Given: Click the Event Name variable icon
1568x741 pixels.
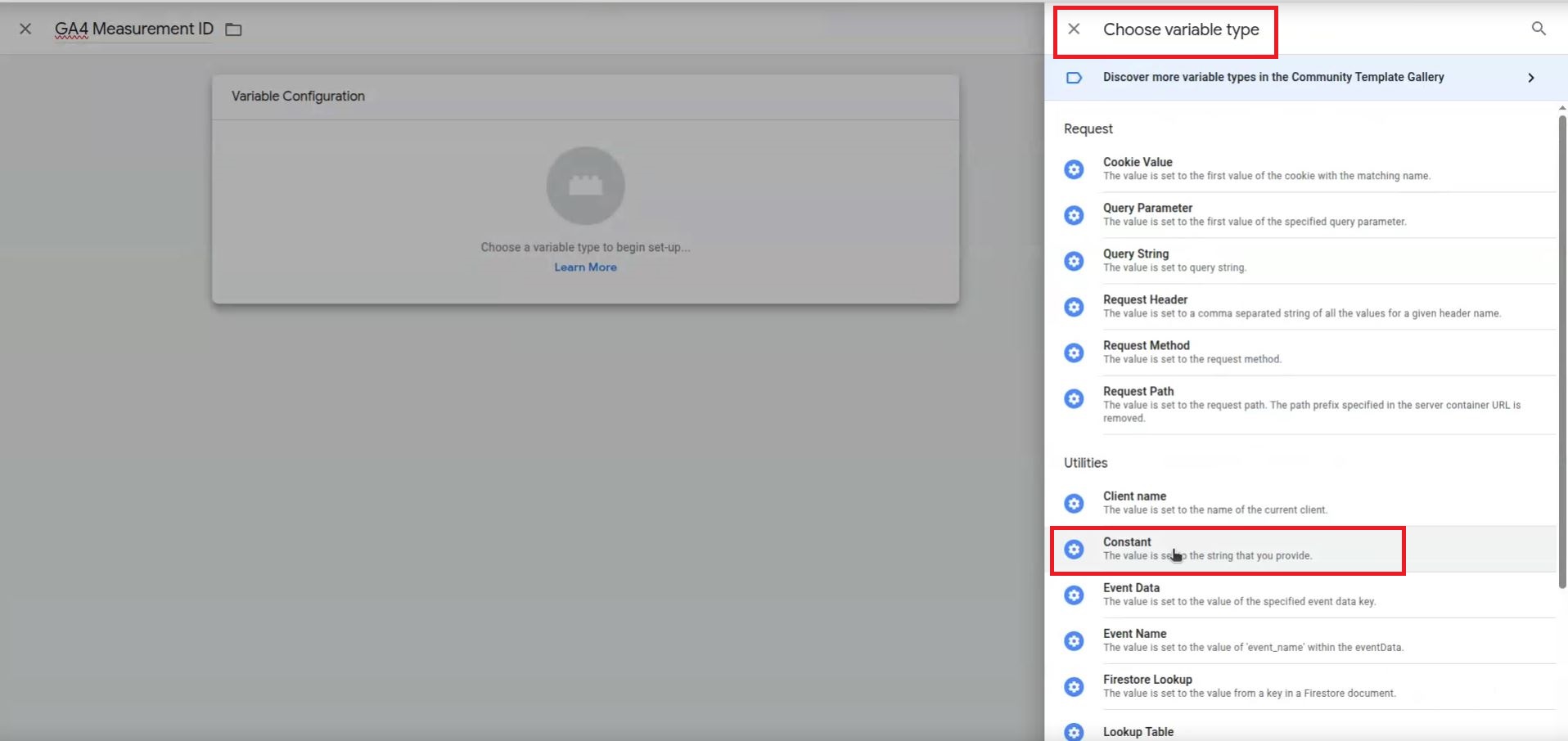Looking at the screenshot, I should (x=1074, y=640).
